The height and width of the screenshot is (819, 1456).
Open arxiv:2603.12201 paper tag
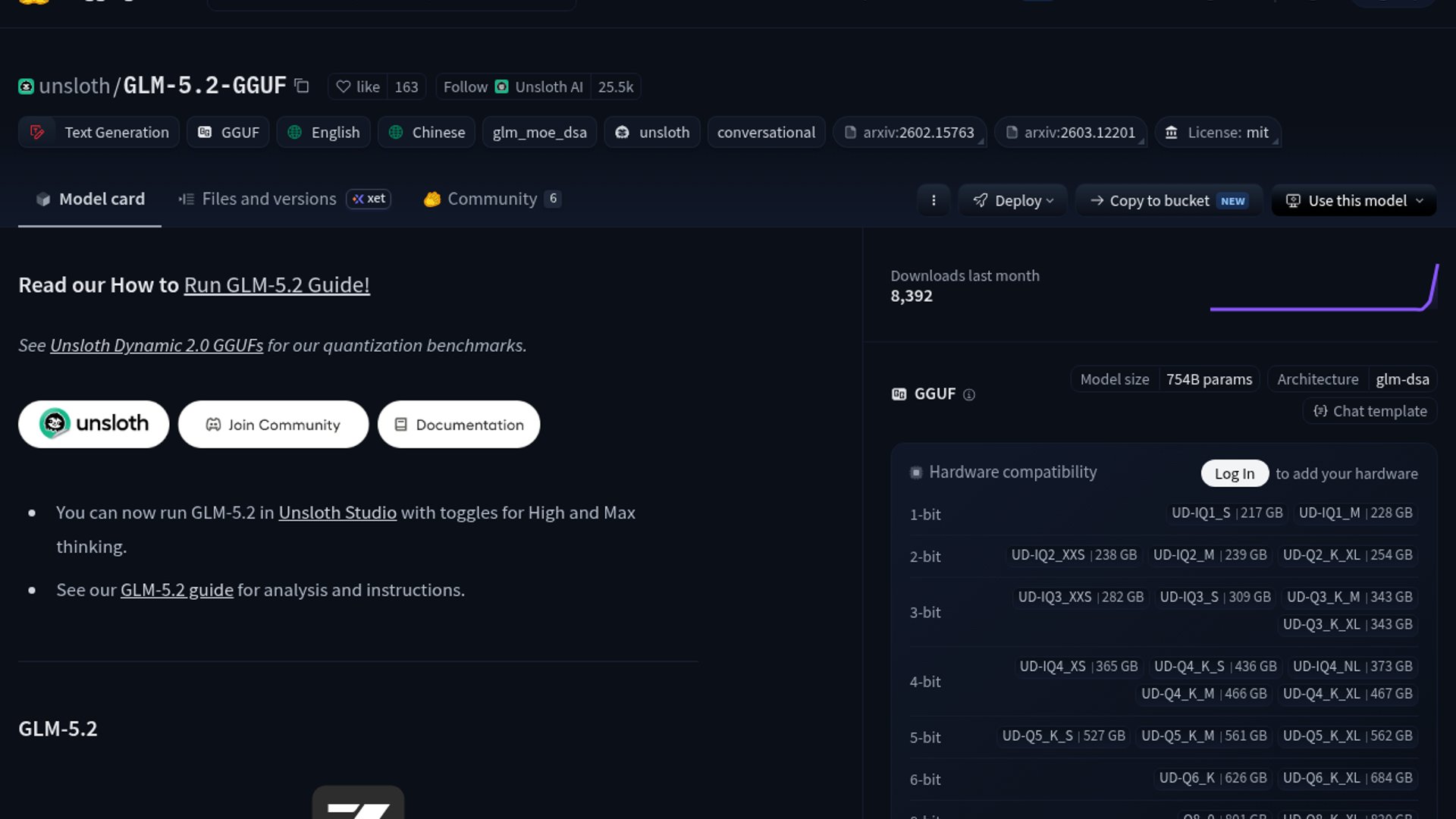tap(1070, 132)
